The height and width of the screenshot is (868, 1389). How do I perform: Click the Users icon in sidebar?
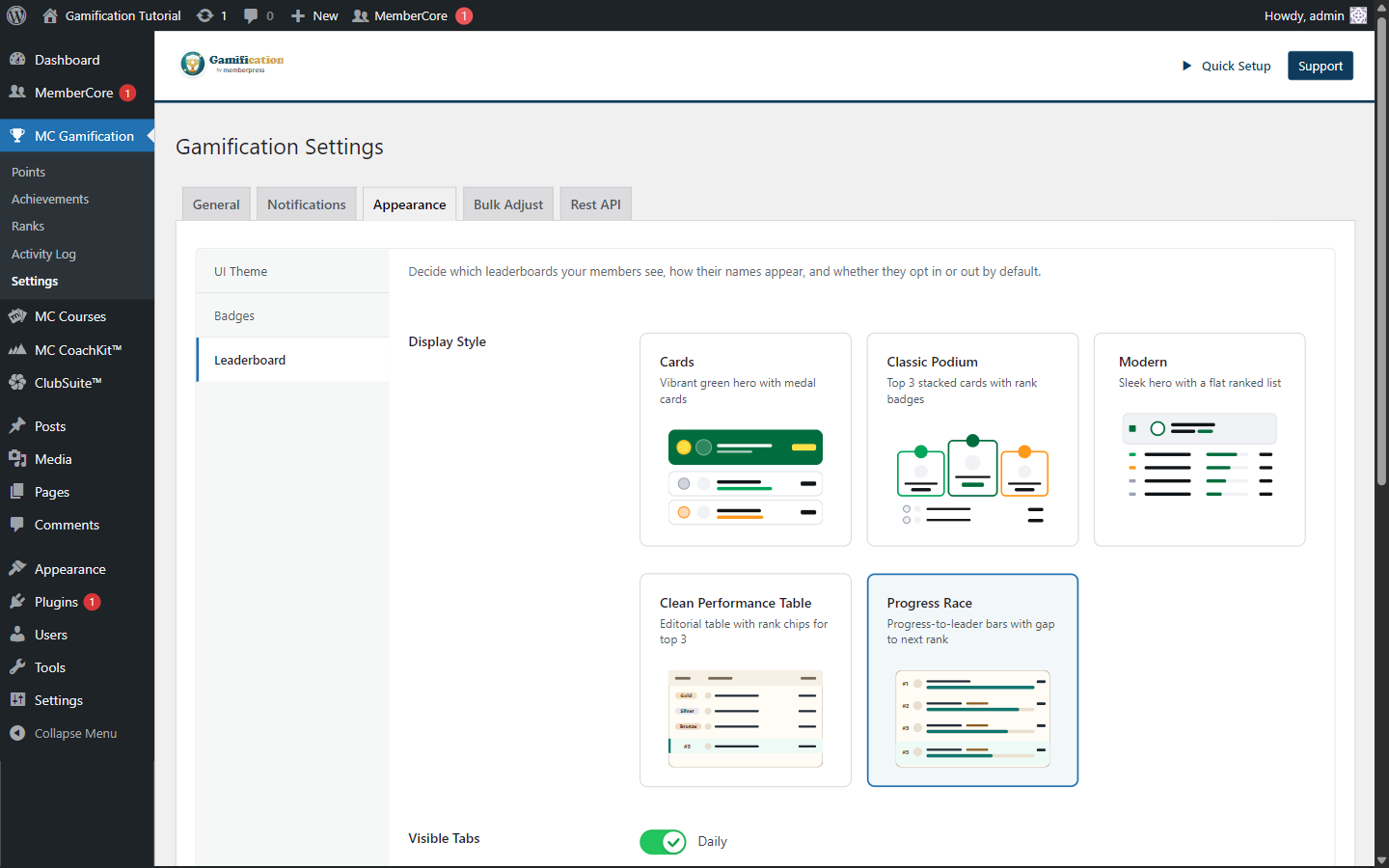pyautogui.click(x=17, y=634)
